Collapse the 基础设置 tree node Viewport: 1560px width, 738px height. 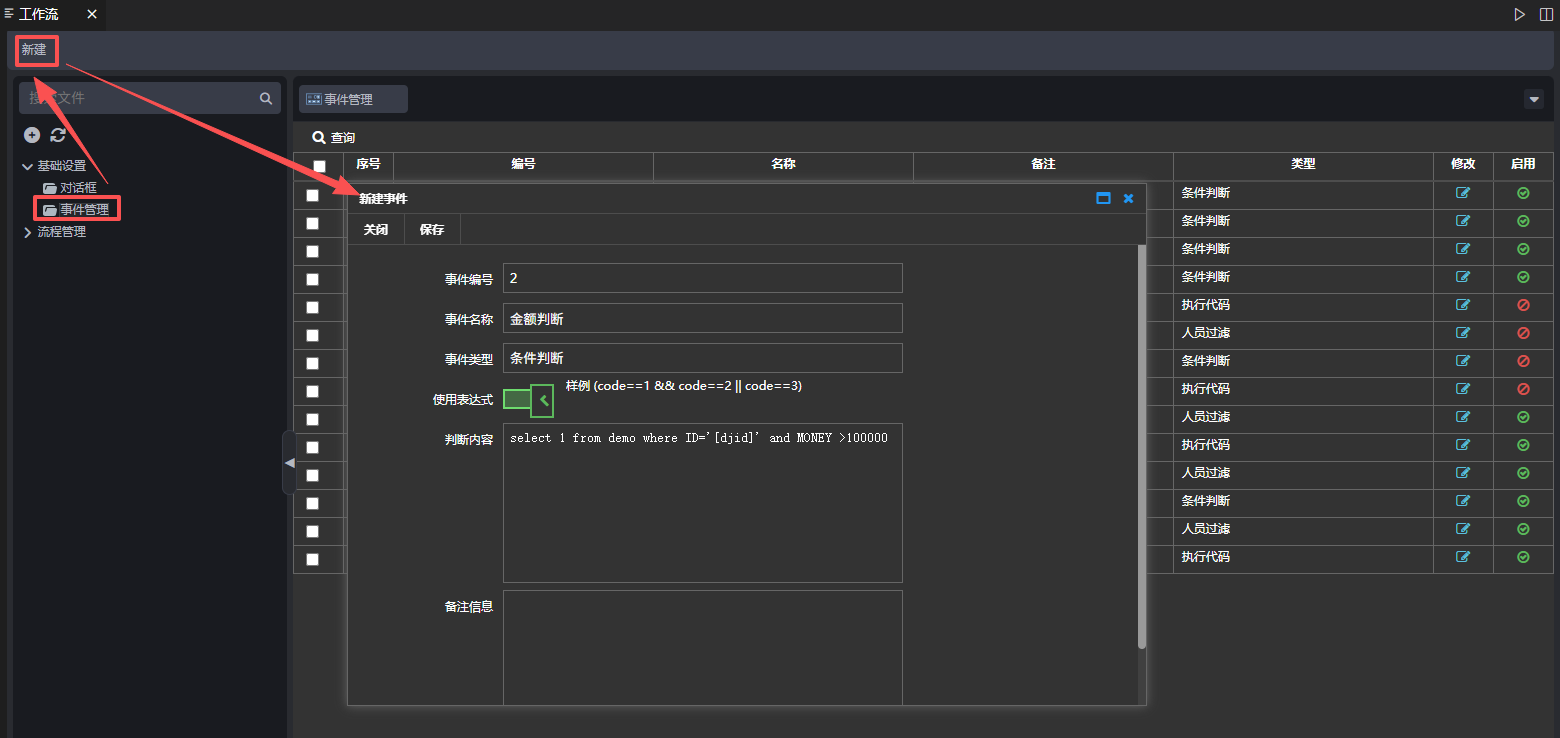coord(27,166)
